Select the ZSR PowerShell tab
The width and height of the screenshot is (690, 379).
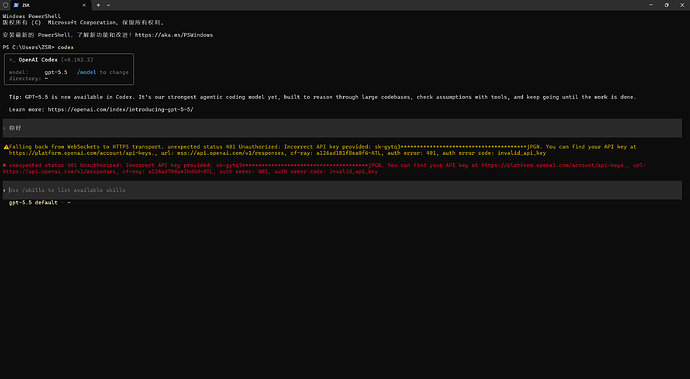(50, 5)
